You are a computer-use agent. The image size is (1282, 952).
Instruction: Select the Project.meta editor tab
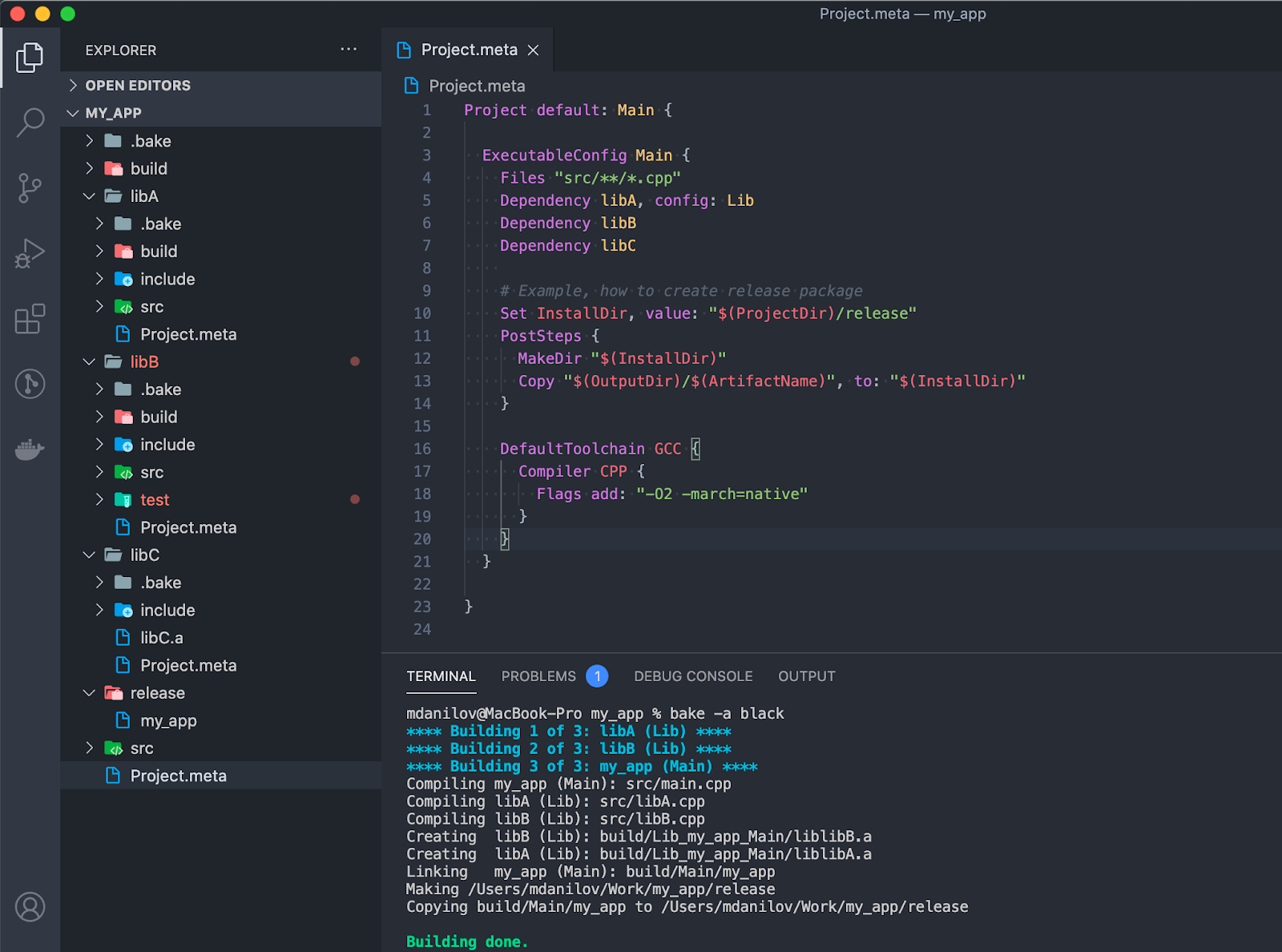468,50
